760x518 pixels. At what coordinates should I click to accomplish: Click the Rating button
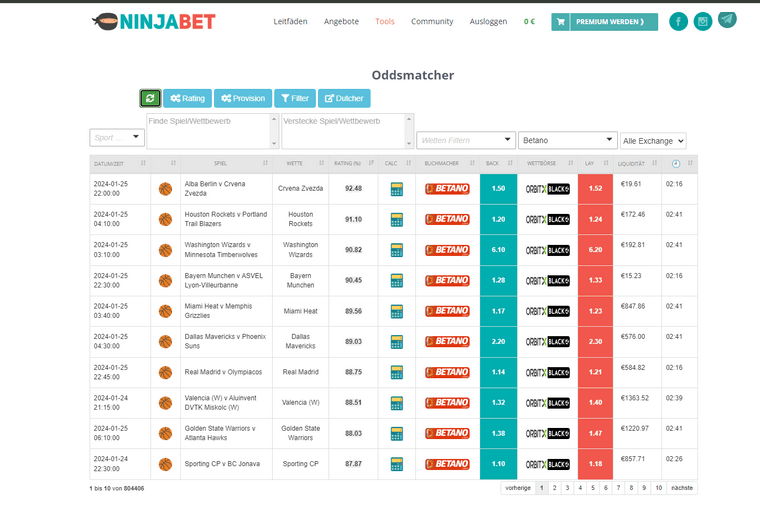[188, 98]
